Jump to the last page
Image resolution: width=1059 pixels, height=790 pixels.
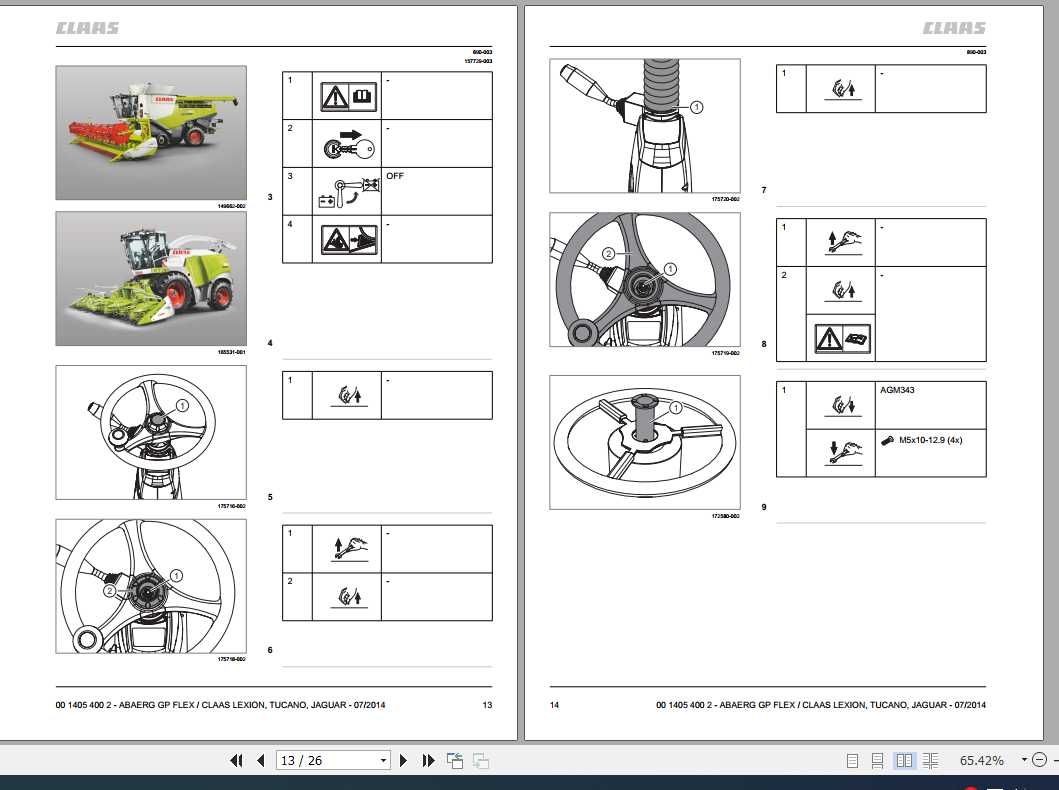pos(428,760)
